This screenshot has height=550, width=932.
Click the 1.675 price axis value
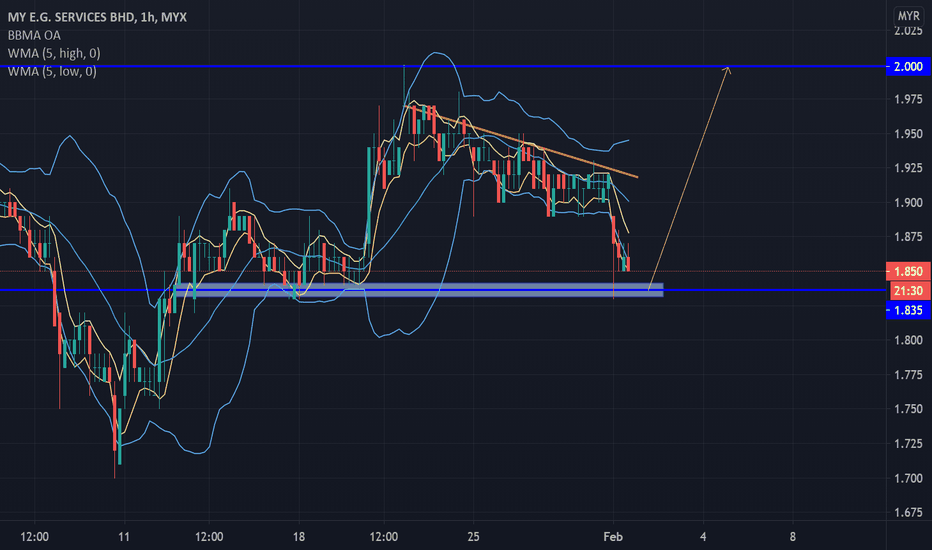coord(908,513)
